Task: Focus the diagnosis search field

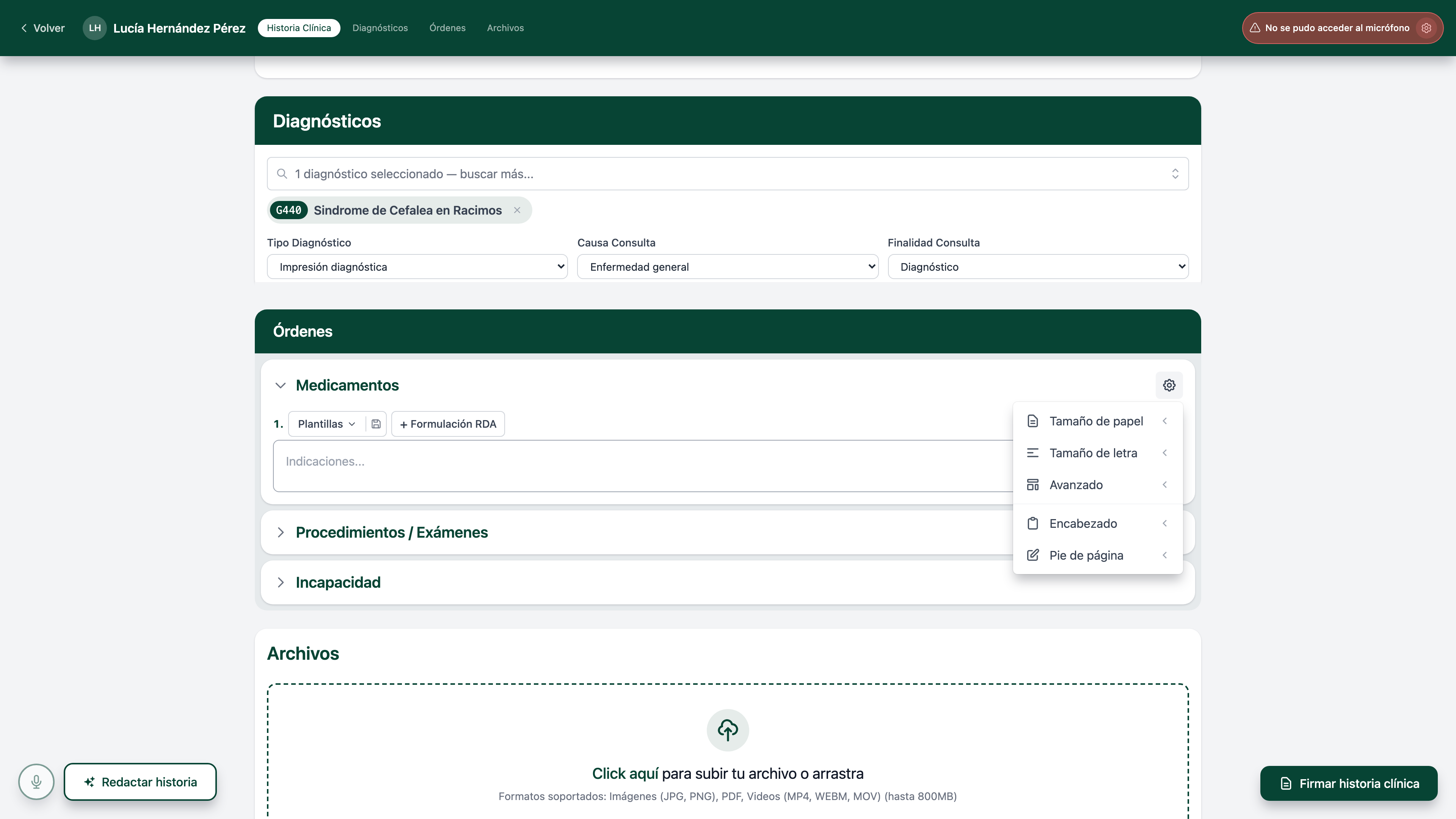Action: point(728,174)
